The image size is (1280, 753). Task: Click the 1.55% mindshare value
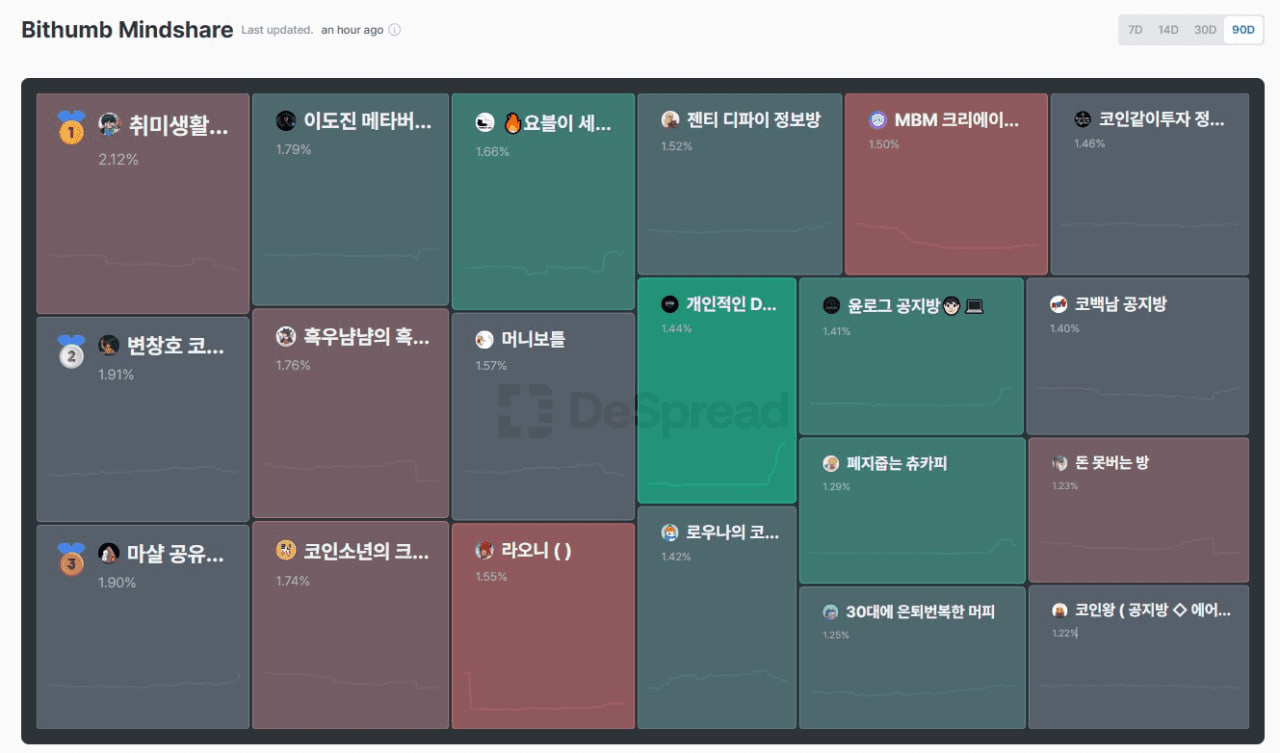[492, 577]
